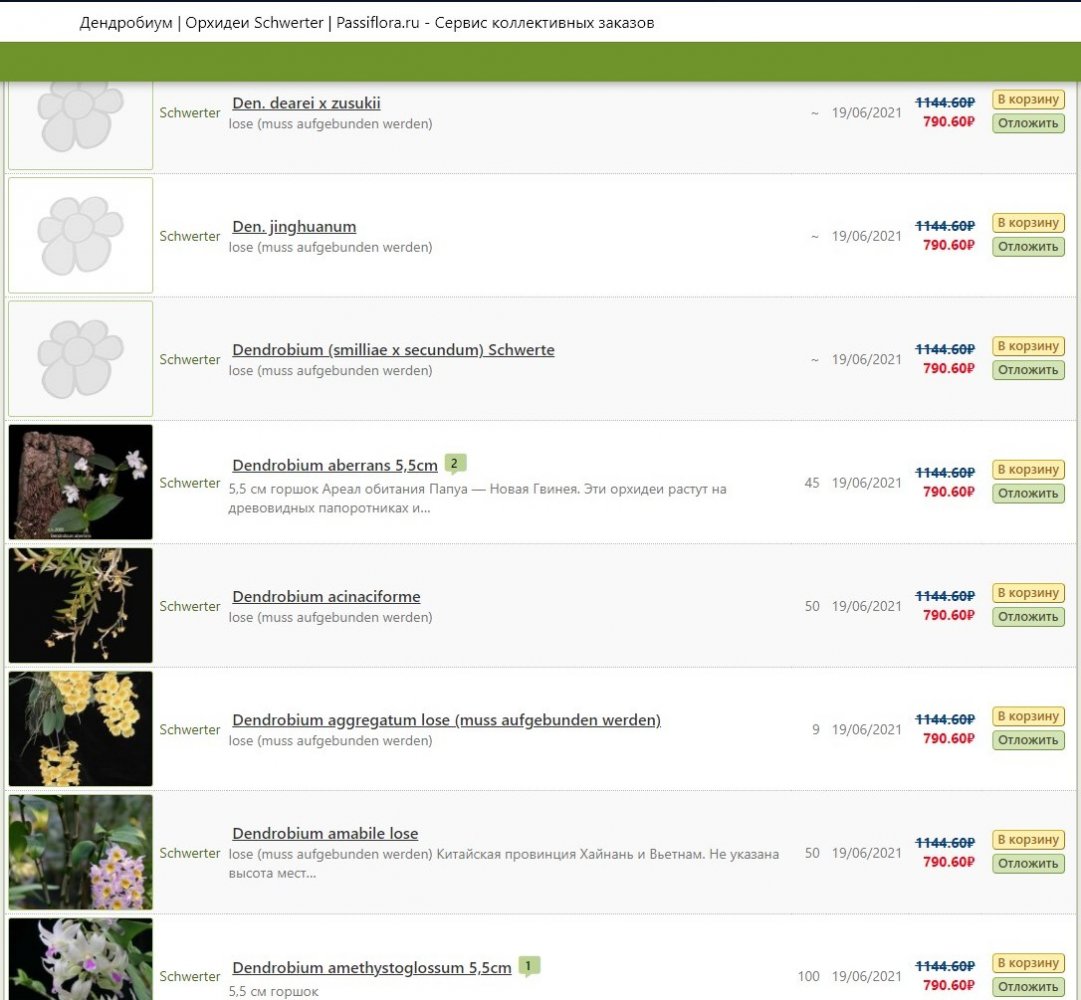Open Dendrobium amabile lose link
Screen dimensions: 1081x1000
tap(325, 834)
